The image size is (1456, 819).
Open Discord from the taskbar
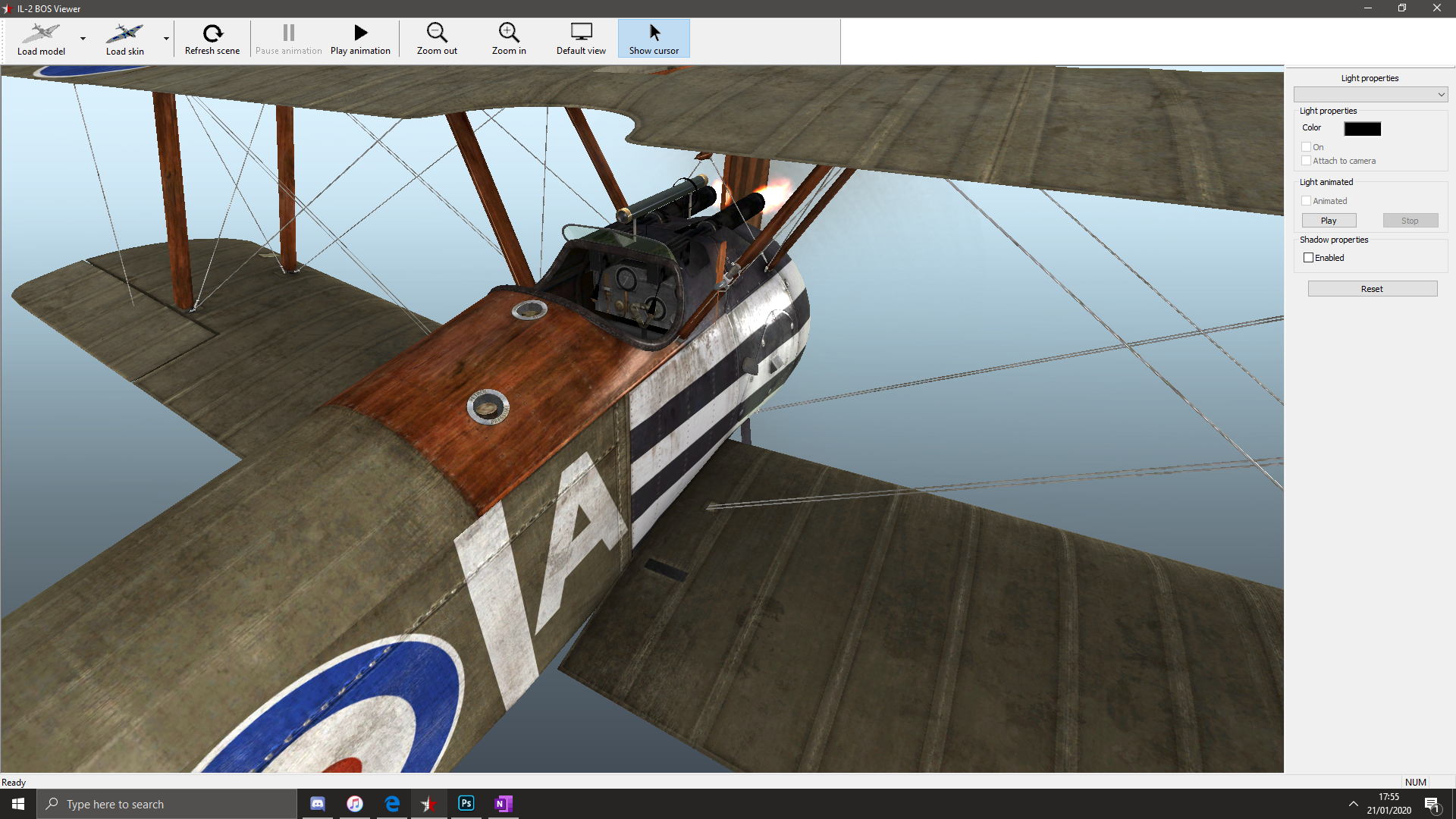click(318, 804)
